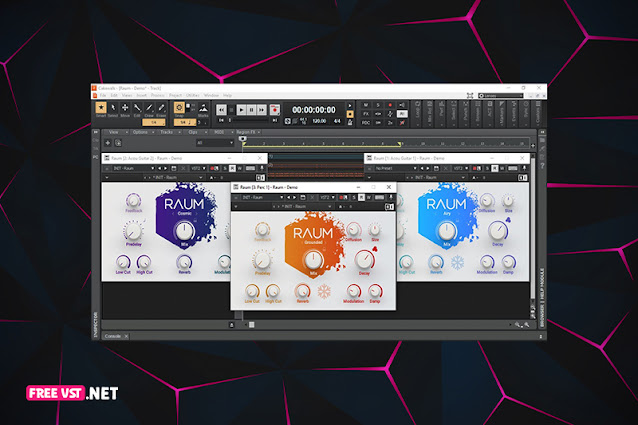The height and width of the screenshot is (425, 638).
Task: Click the 00:00:00:00 time display
Action: [314, 110]
